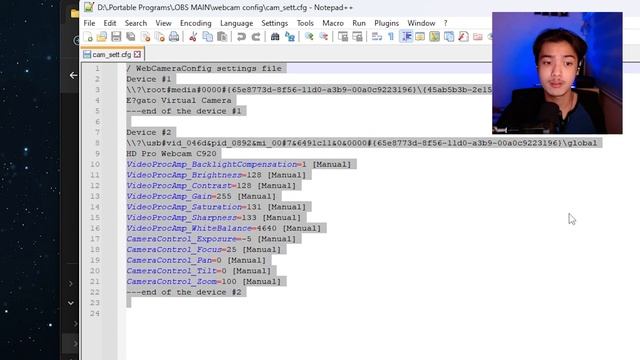Open the View menu

(163, 23)
